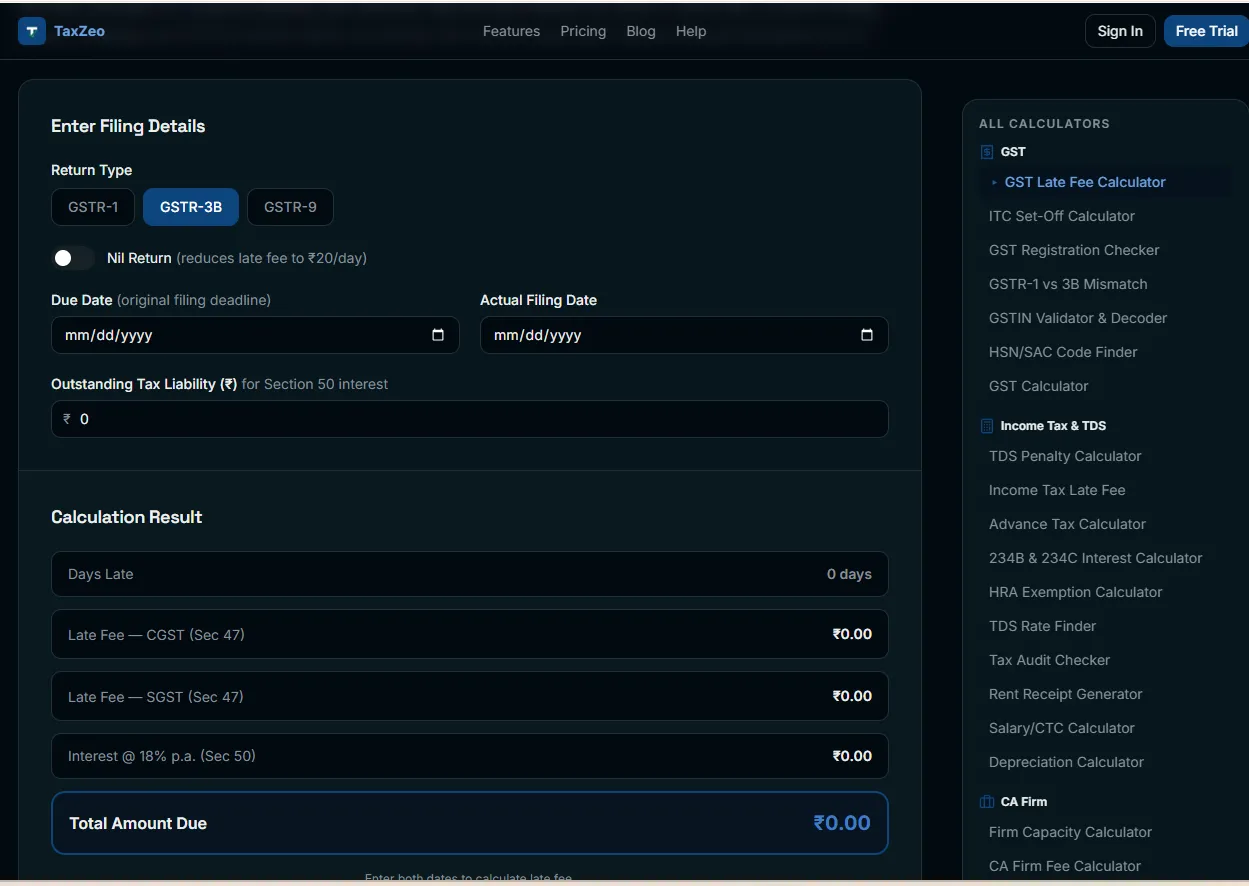The height and width of the screenshot is (886, 1249).
Task: Open Salary/CTC Calculator
Action: click(x=1061, y=728)
